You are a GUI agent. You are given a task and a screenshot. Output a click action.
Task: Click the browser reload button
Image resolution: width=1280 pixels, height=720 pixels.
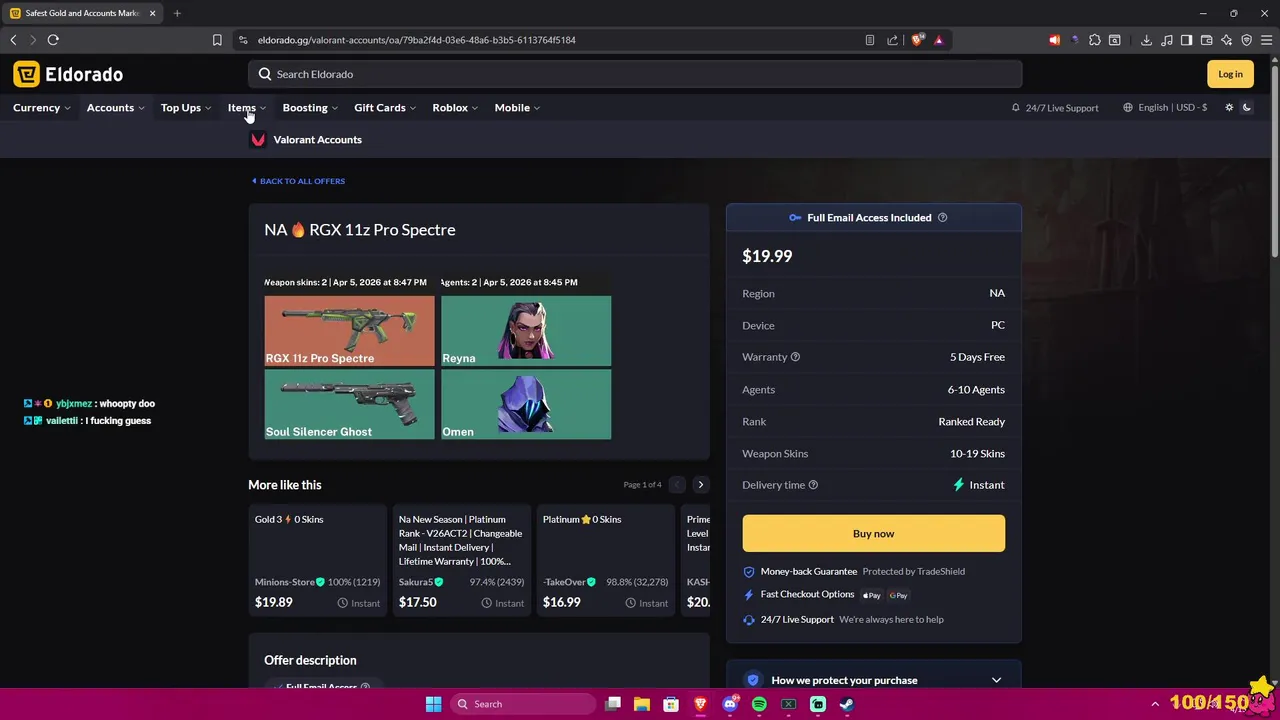[53, 40]
